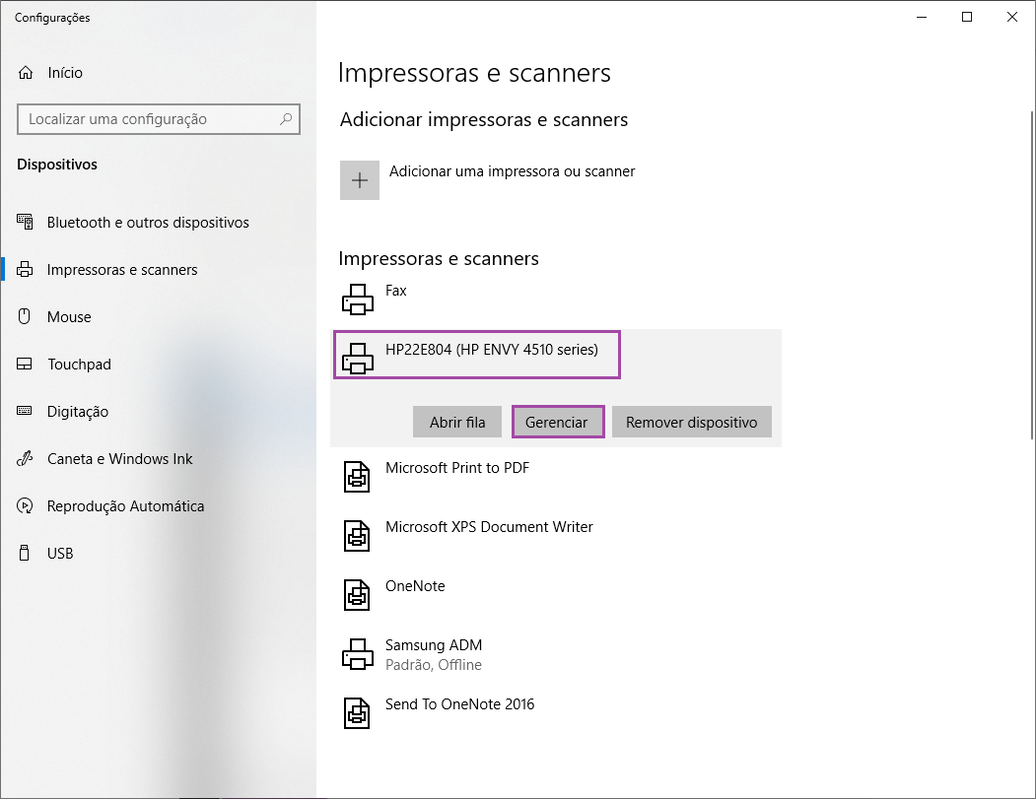Click the Microsoft XPS Document Writer icon
This screenshot has width=1036, height=799.
point(357,535)
